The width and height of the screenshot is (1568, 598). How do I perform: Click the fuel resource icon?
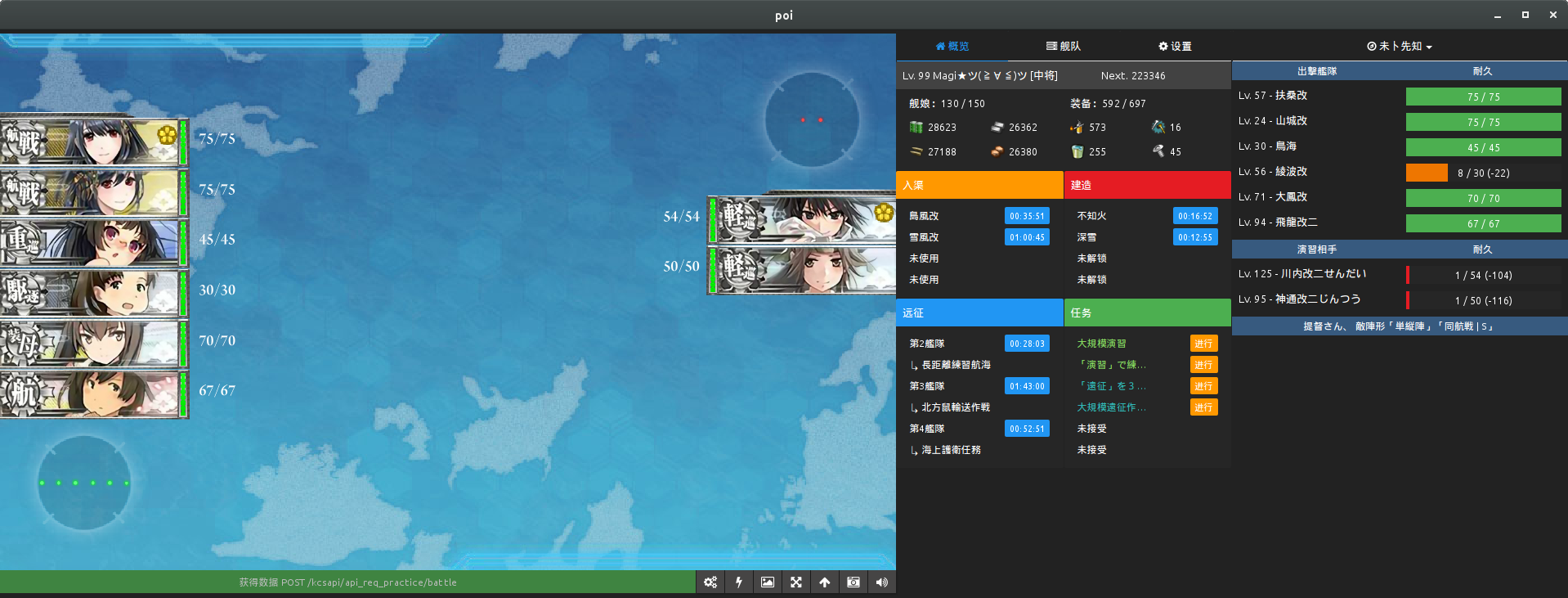coord(916,127)
